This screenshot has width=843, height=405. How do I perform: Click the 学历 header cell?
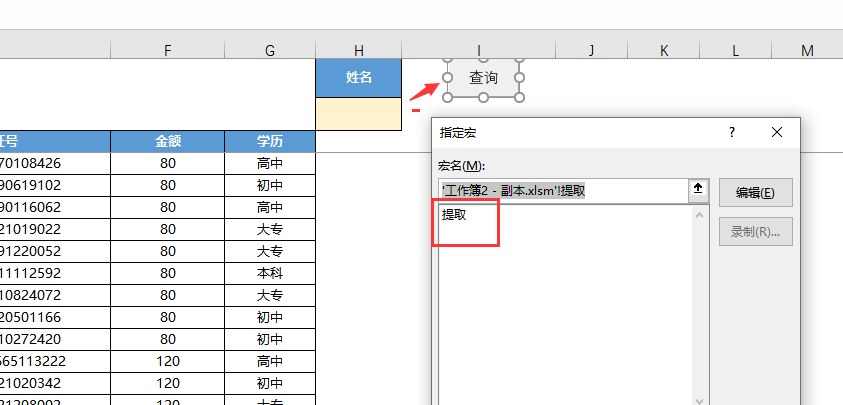click(270, 141)
